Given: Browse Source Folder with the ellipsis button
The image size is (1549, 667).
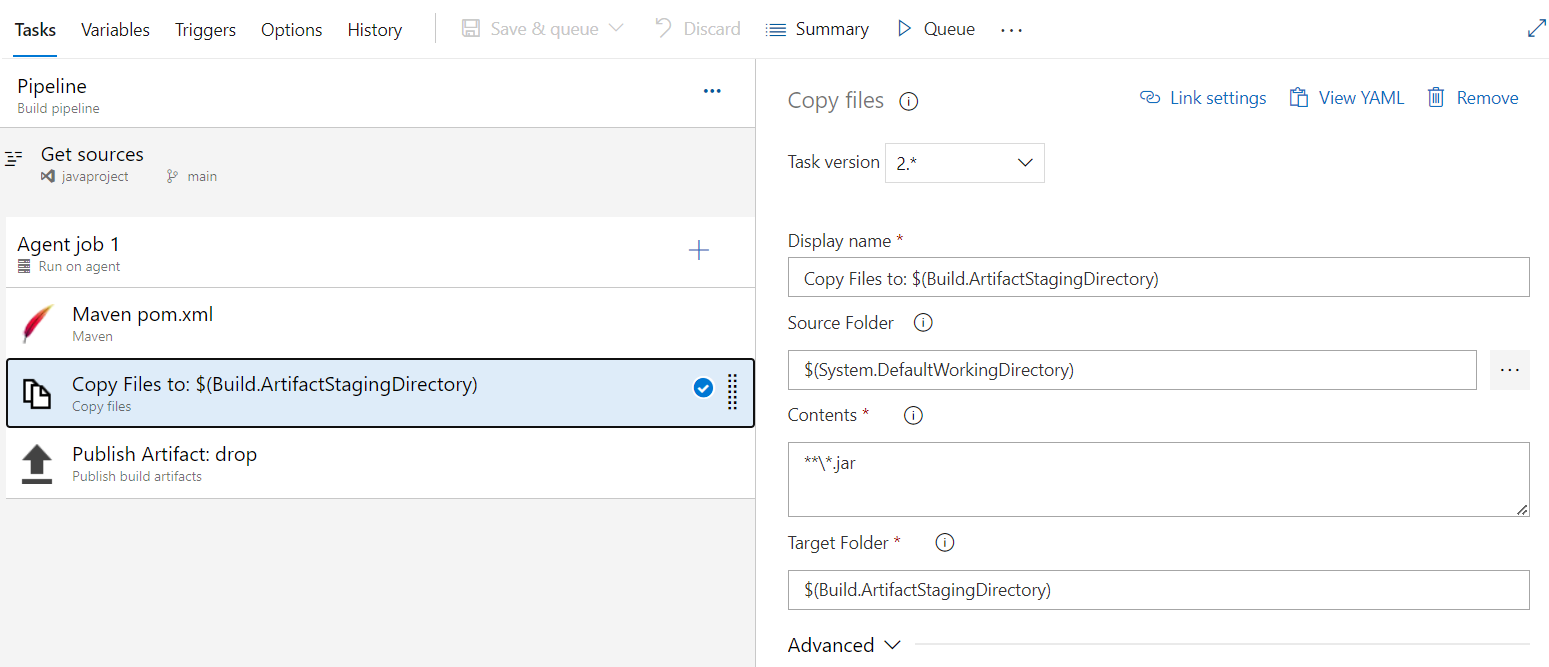Looking at the screenshot, I should (1509, 369).
